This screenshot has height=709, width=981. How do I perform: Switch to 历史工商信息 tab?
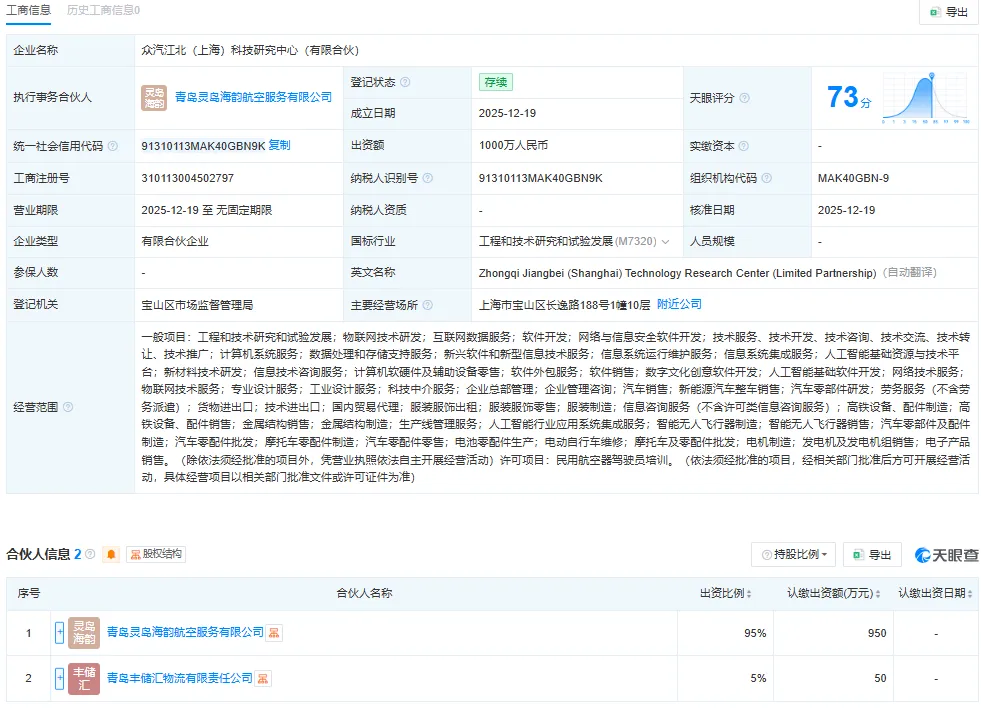(x=103, y=11)
